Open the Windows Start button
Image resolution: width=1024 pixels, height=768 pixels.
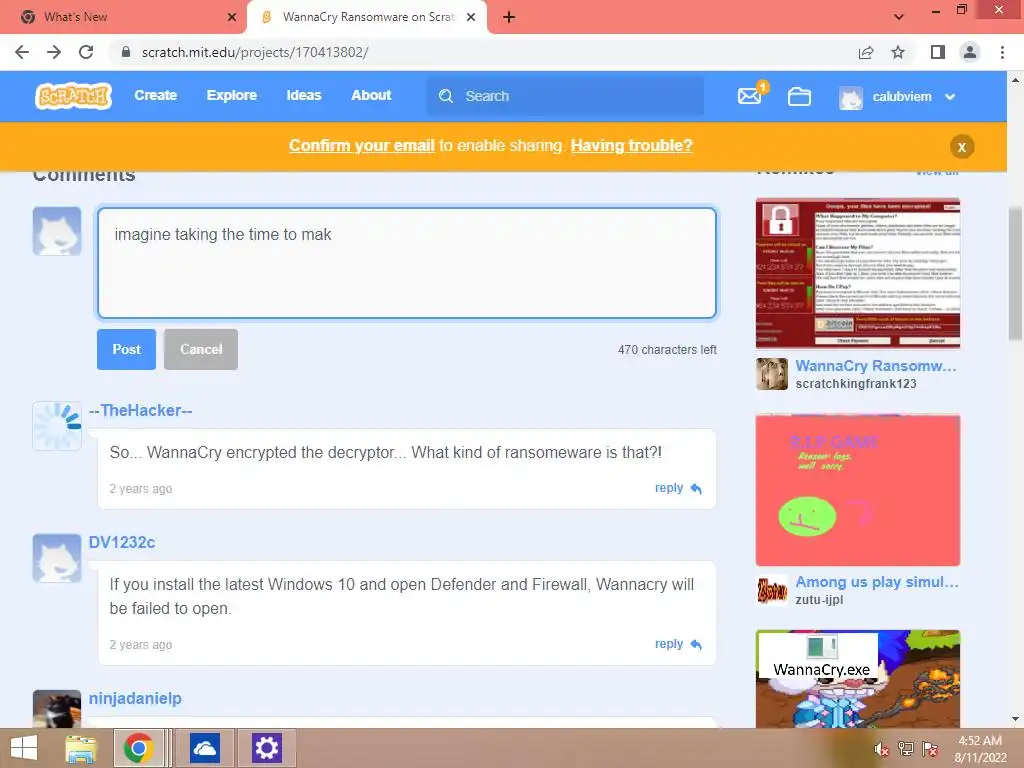[24, 748]
